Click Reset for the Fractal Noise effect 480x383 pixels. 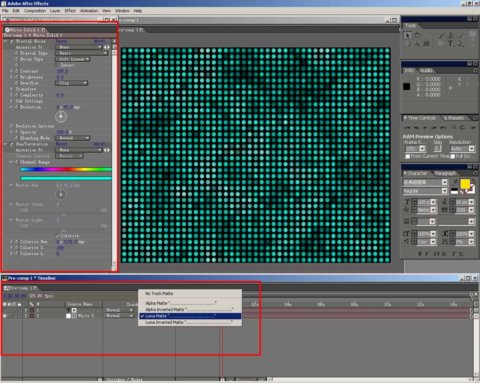[61, 41]
